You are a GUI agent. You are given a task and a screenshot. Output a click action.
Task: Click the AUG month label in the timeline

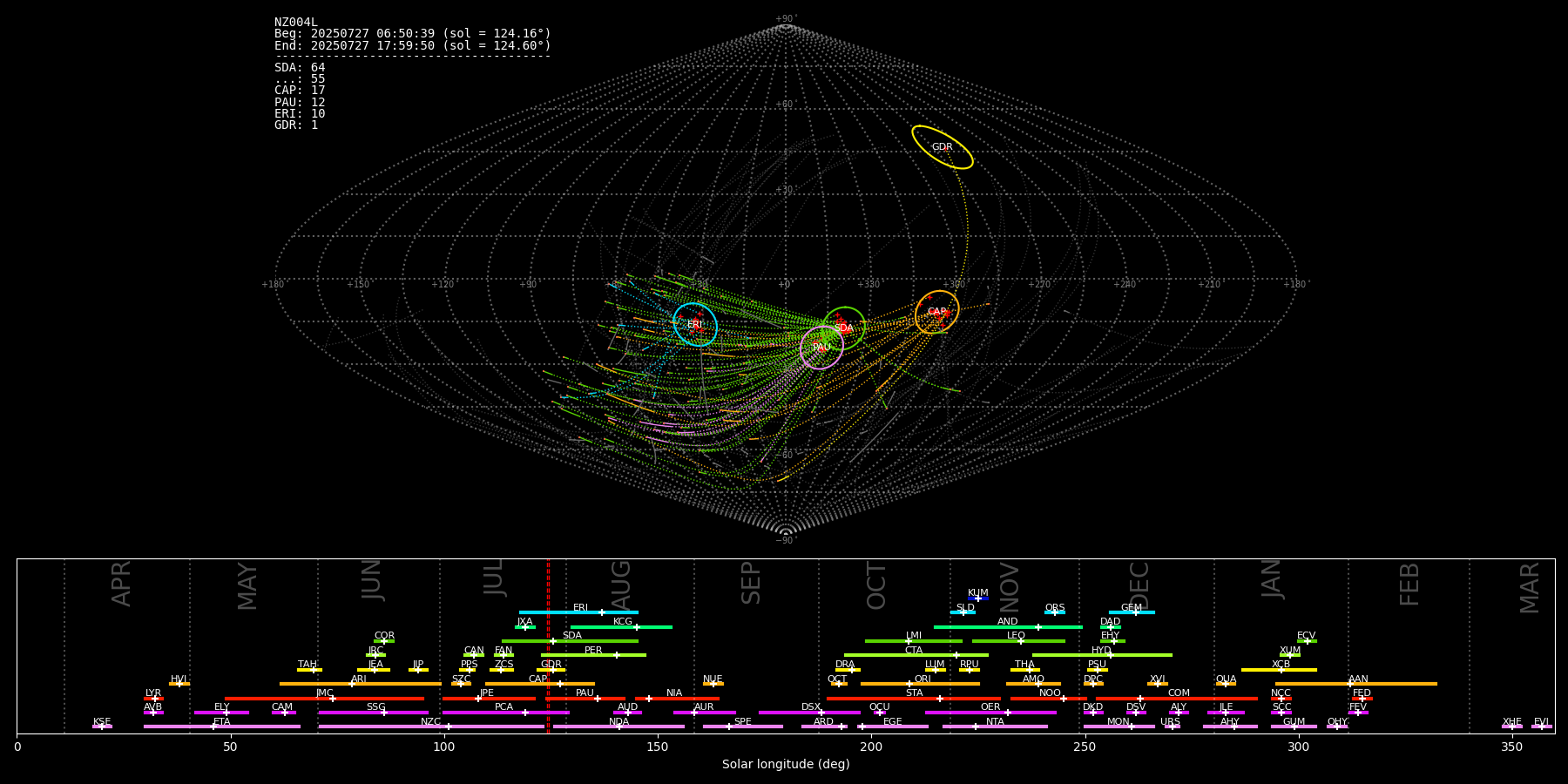tap(620, 584)
